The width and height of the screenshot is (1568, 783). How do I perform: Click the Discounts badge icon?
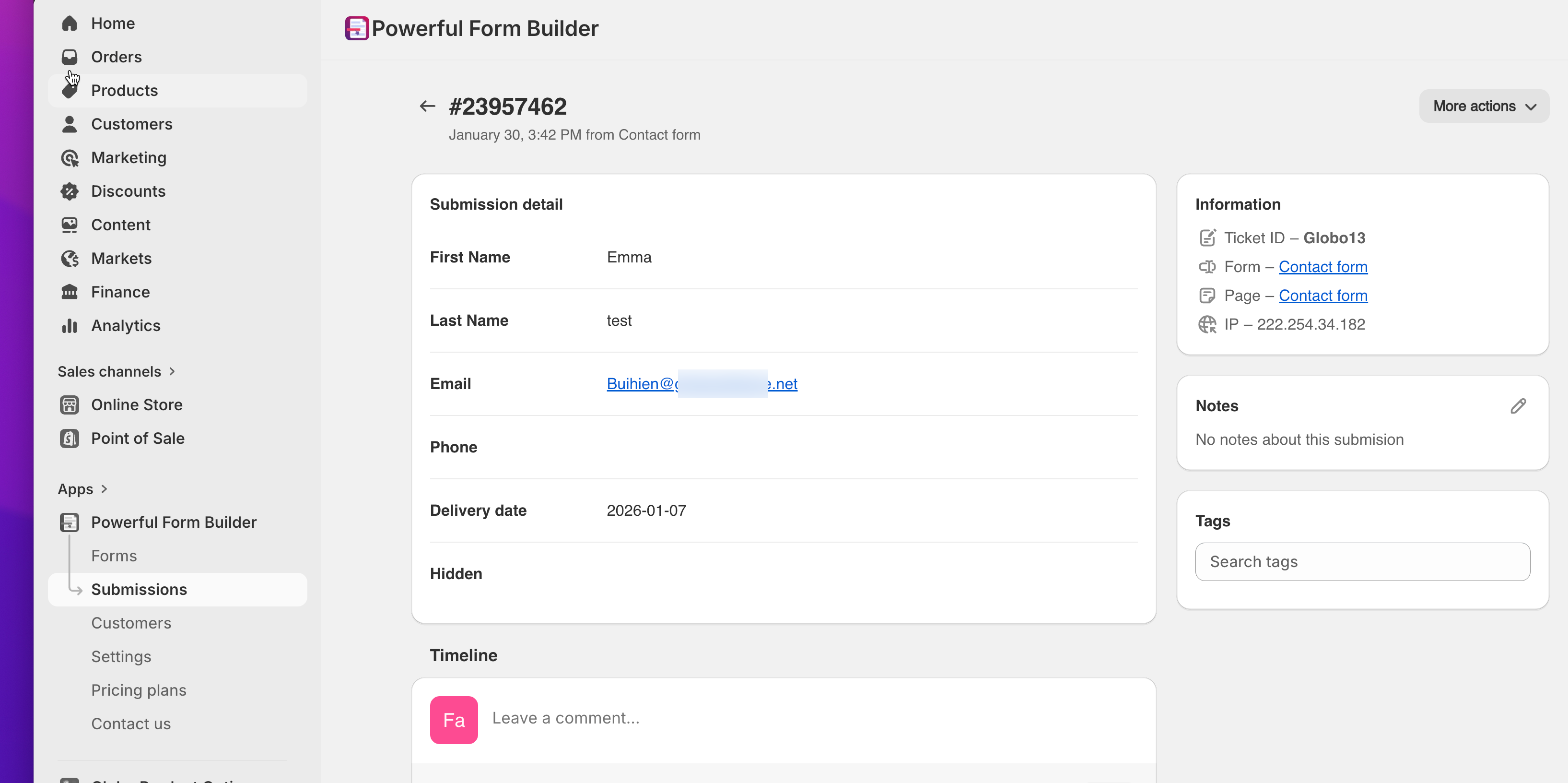point(70,191)
